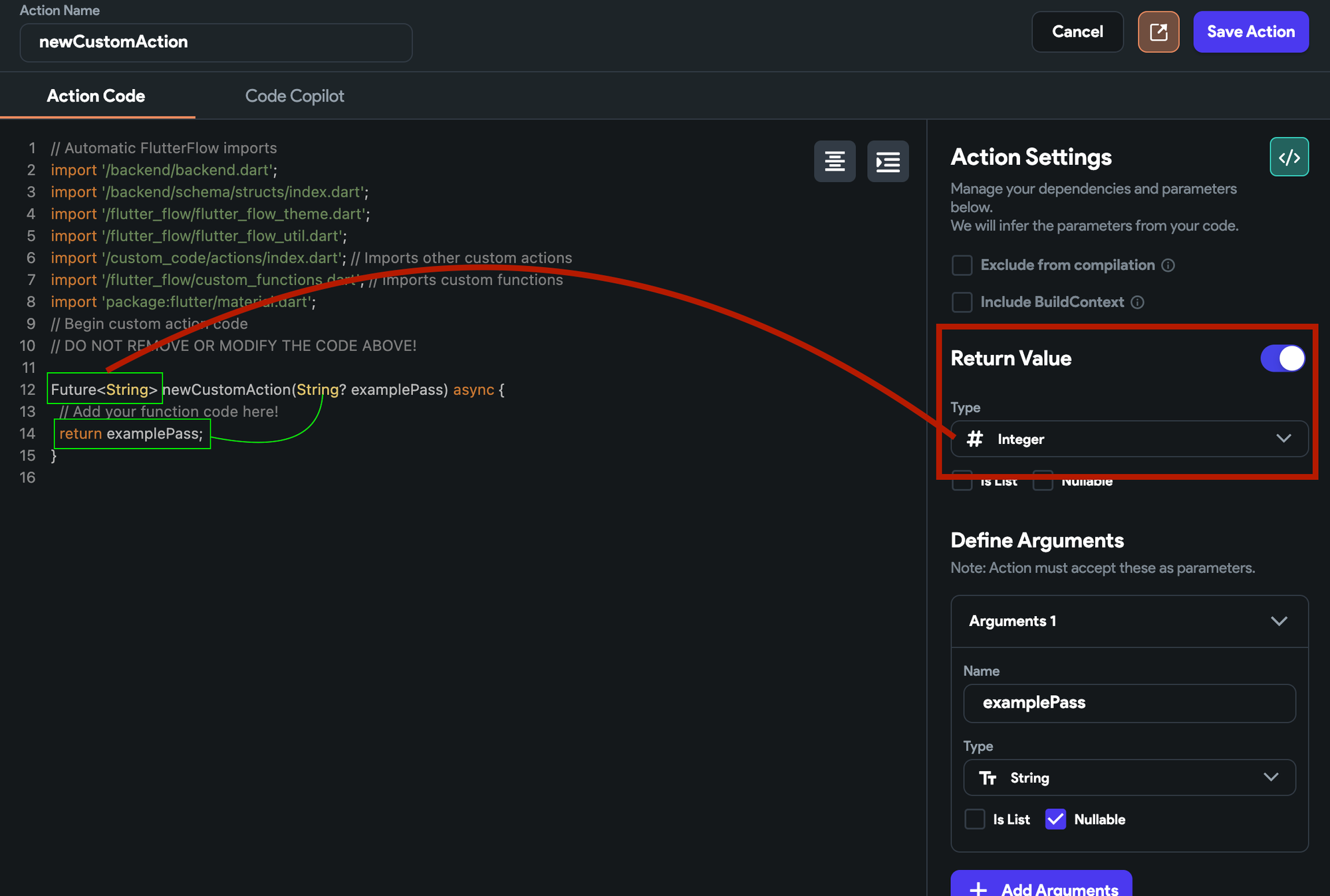Open the String argument type dropdown
The height and width of the screenshot is (896, 1330).
1129,778
